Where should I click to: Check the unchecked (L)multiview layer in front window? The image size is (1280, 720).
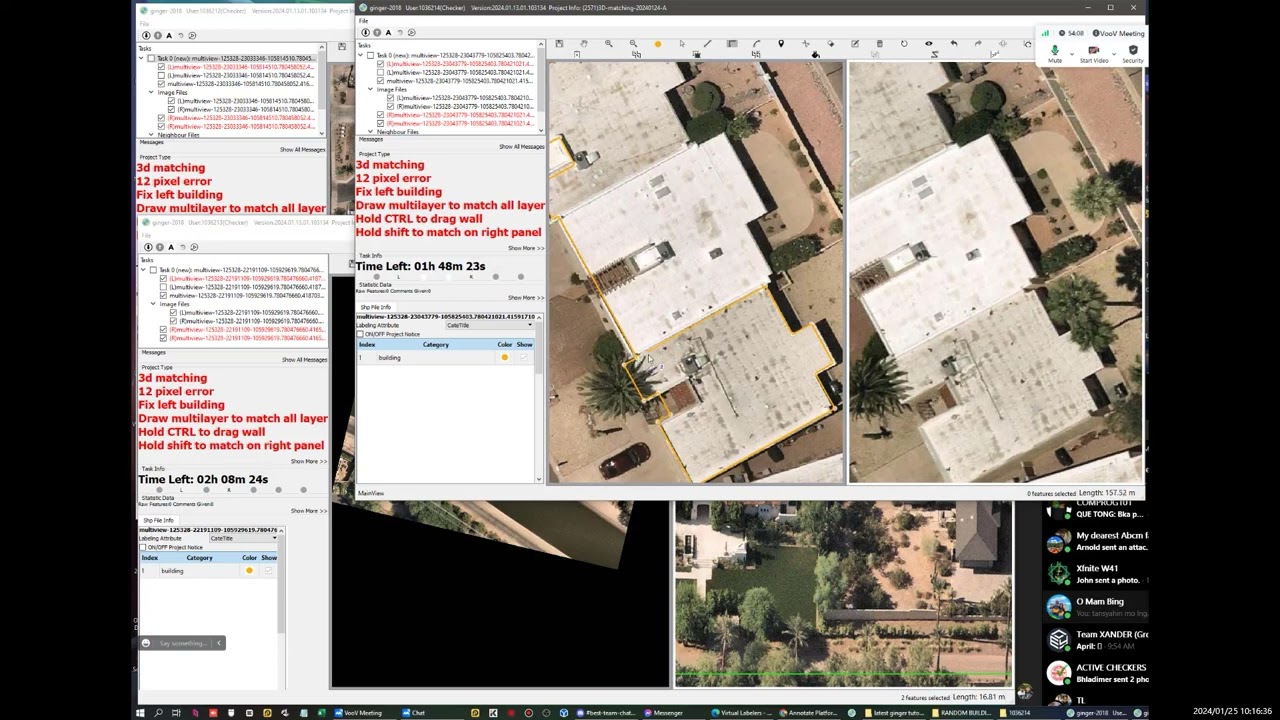point(380,73)
